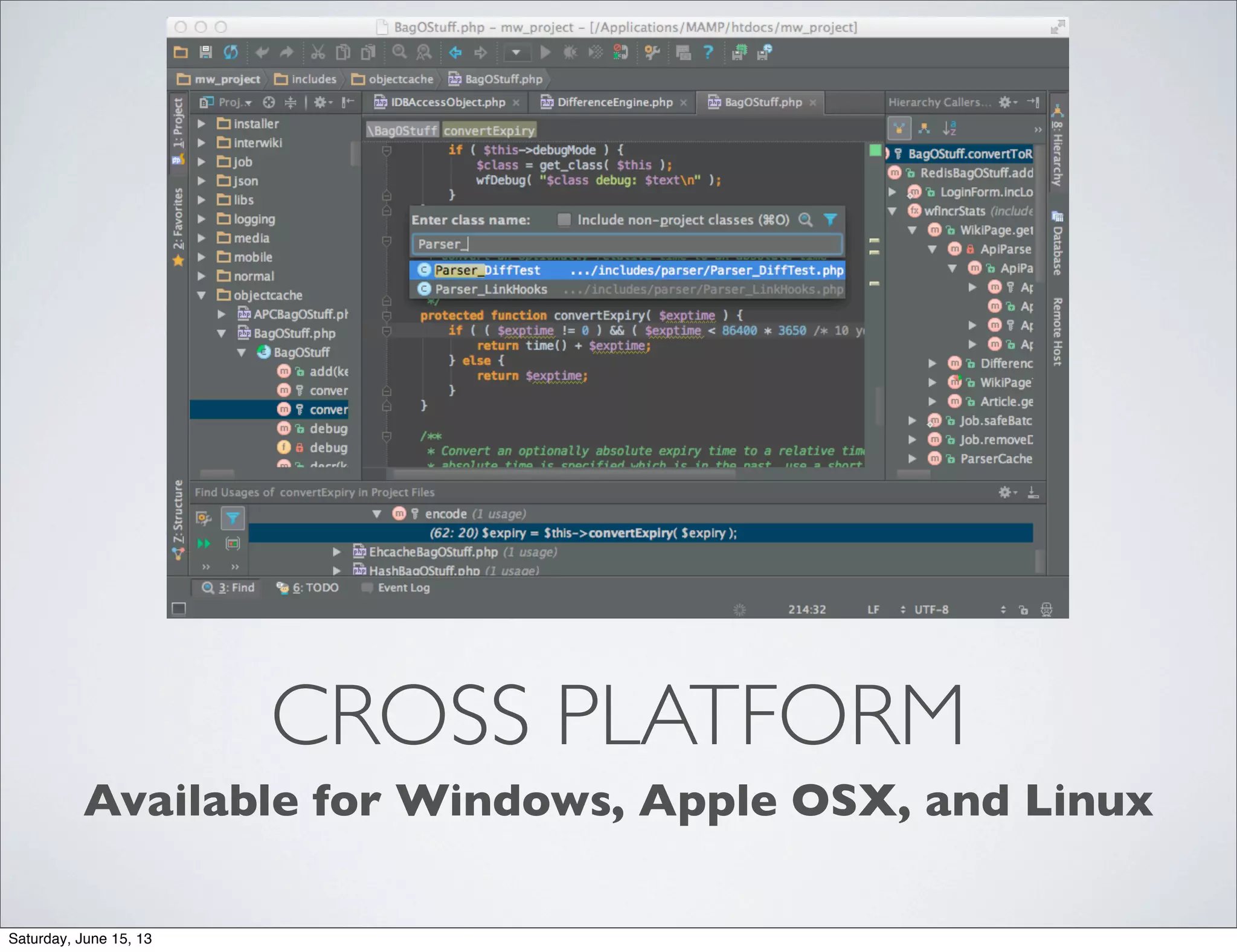Click the blue Back navigation arrow
This screenshot has width=1237, height=952.
[x=455, y=53]
